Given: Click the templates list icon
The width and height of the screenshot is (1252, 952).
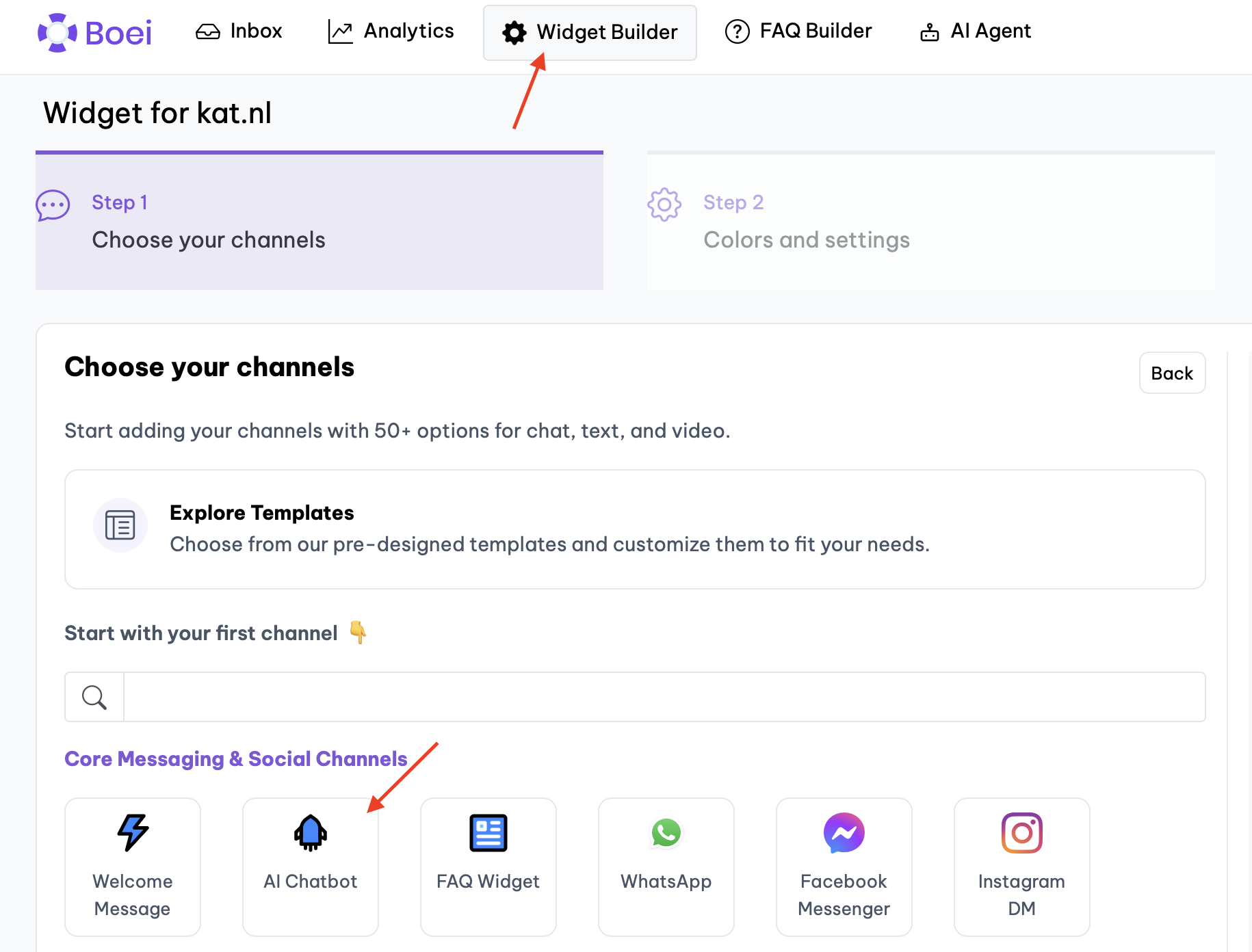Looking at the screenshot, I should click(120, 525).
